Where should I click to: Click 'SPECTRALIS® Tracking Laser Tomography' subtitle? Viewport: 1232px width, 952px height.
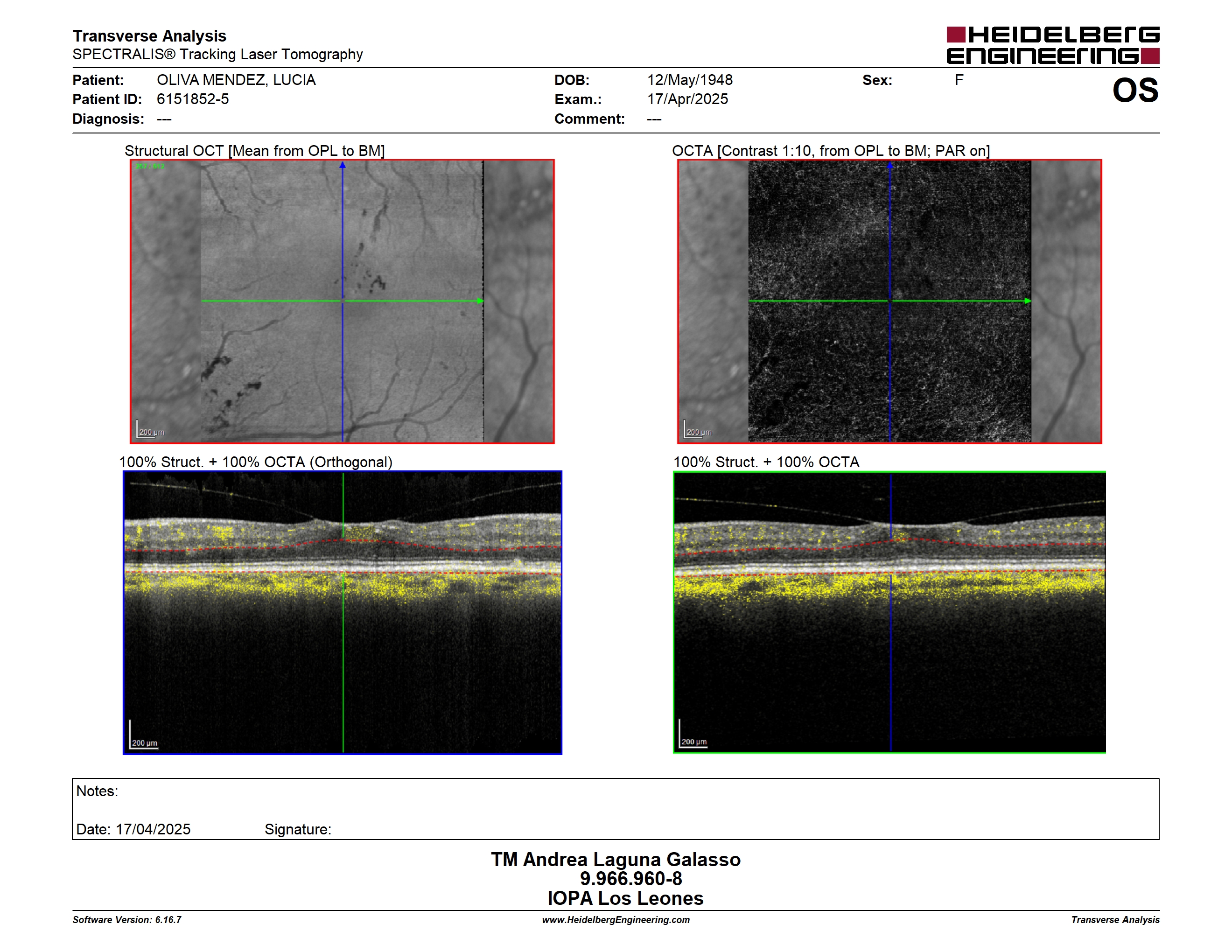tap(218, 54)
